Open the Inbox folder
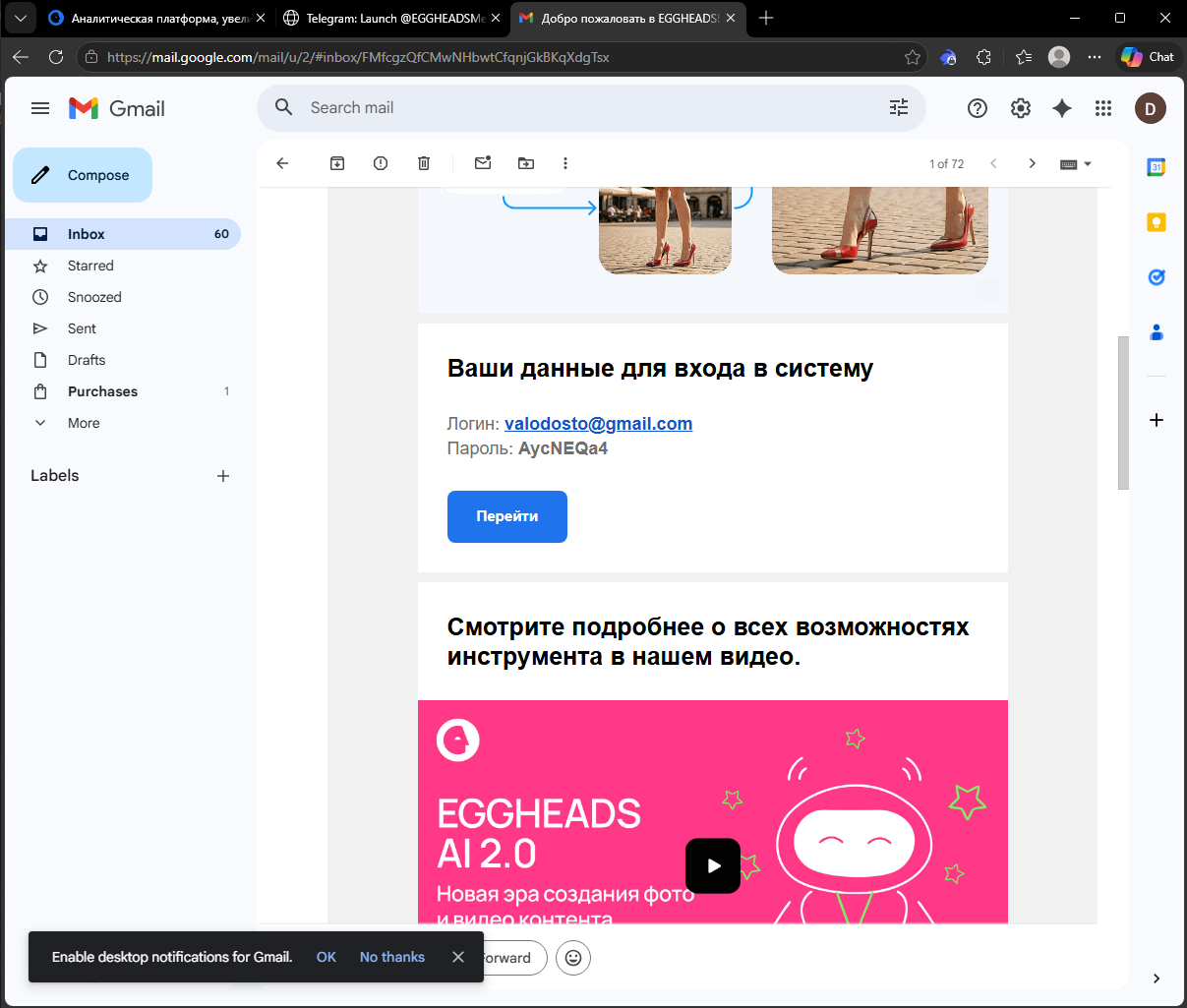The image size is (1187, 1008). [x=123, y=234]
